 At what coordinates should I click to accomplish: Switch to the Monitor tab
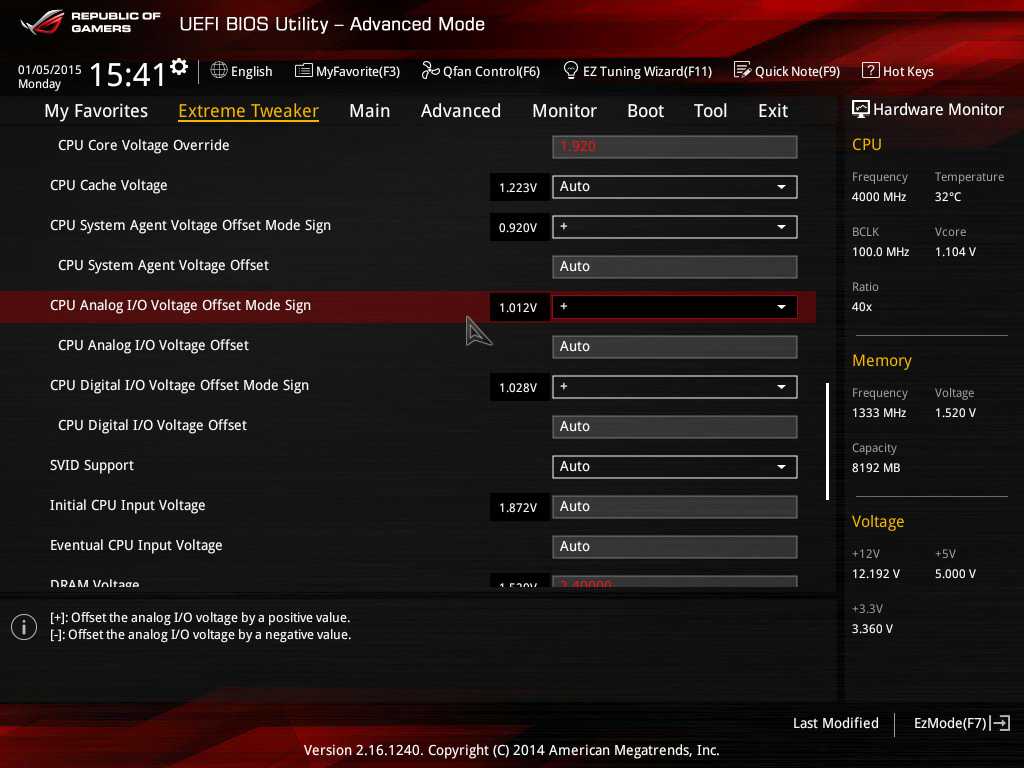(564, 111)
